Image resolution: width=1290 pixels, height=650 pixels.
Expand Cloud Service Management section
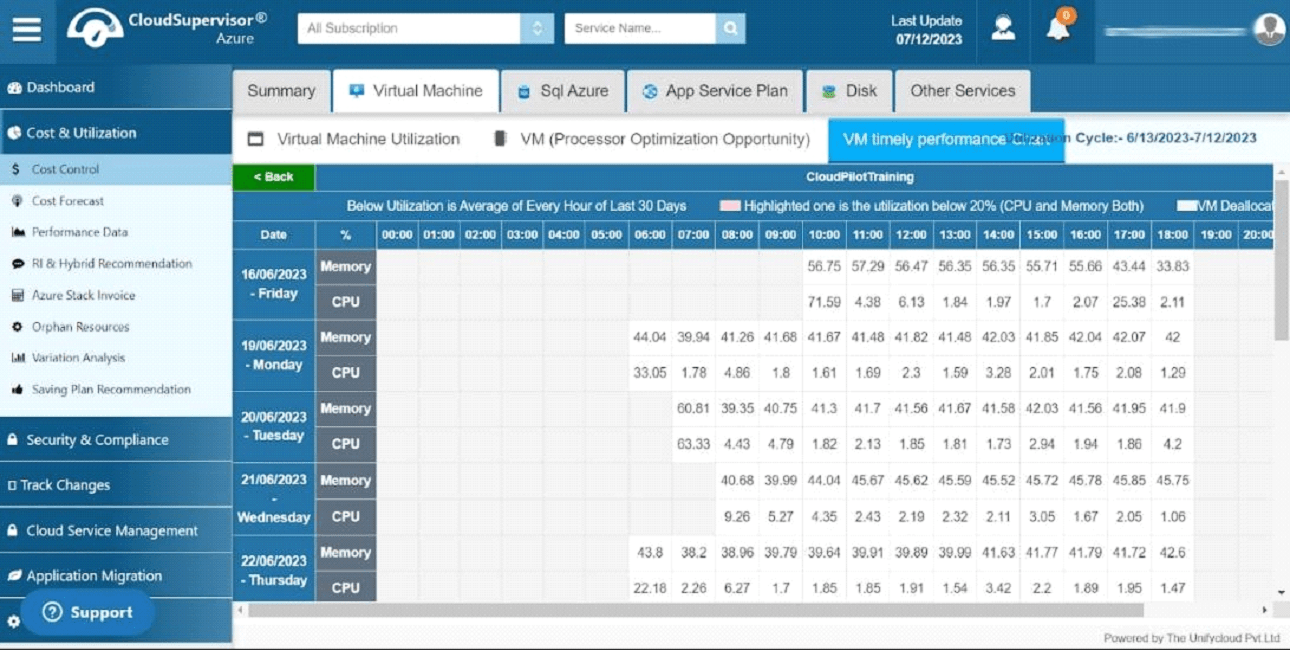pyautogui.click(x=116, y=531)
